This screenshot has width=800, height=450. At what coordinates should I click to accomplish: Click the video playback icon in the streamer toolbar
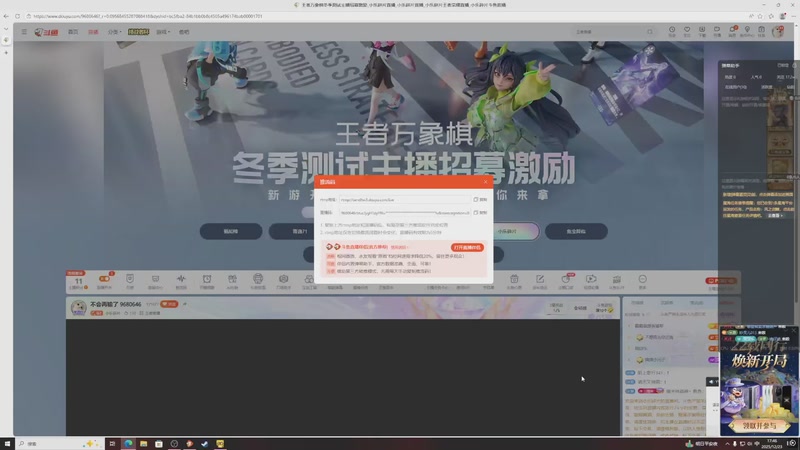pos(591,279)
